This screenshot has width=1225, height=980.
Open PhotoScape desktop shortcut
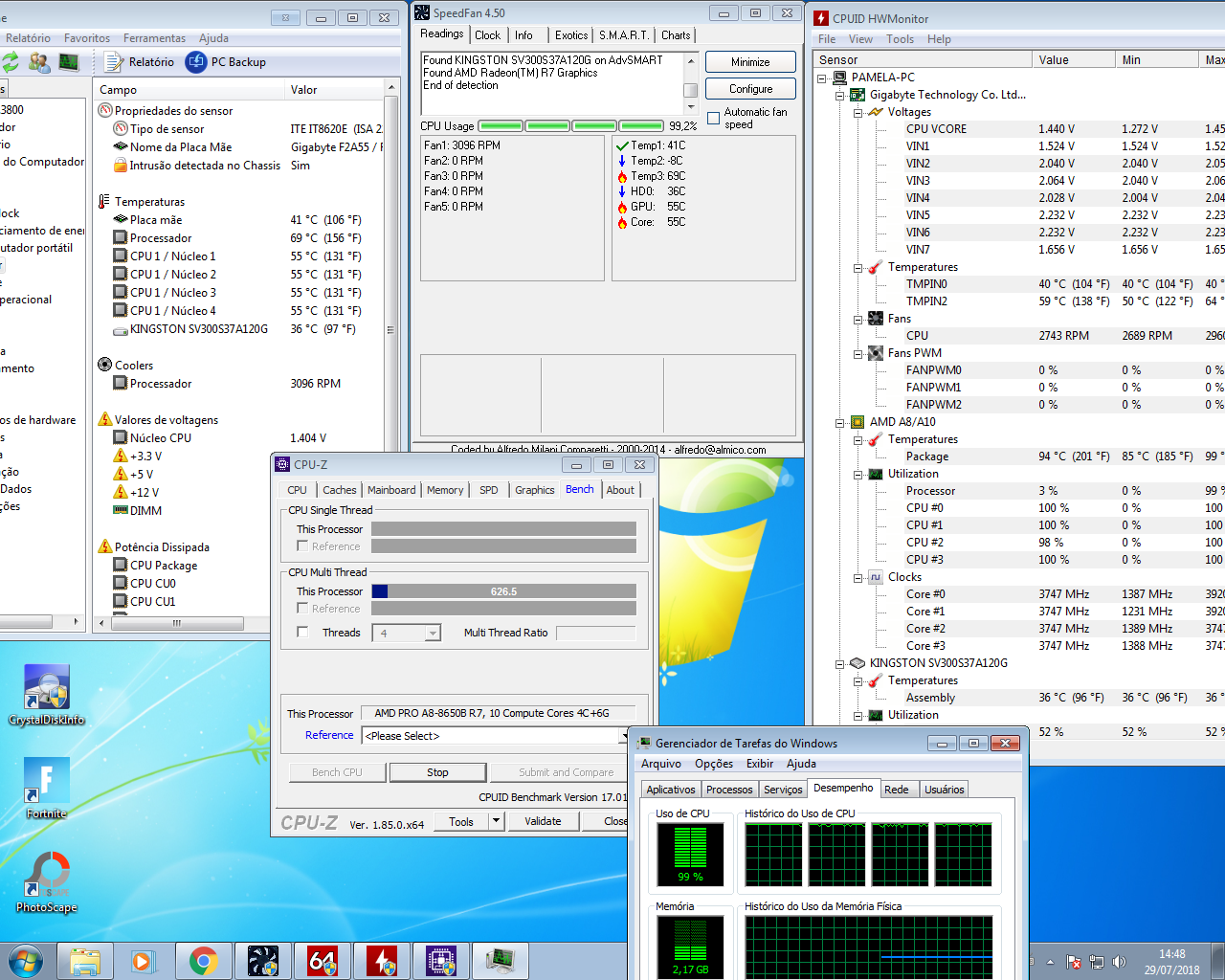point(46,882)
